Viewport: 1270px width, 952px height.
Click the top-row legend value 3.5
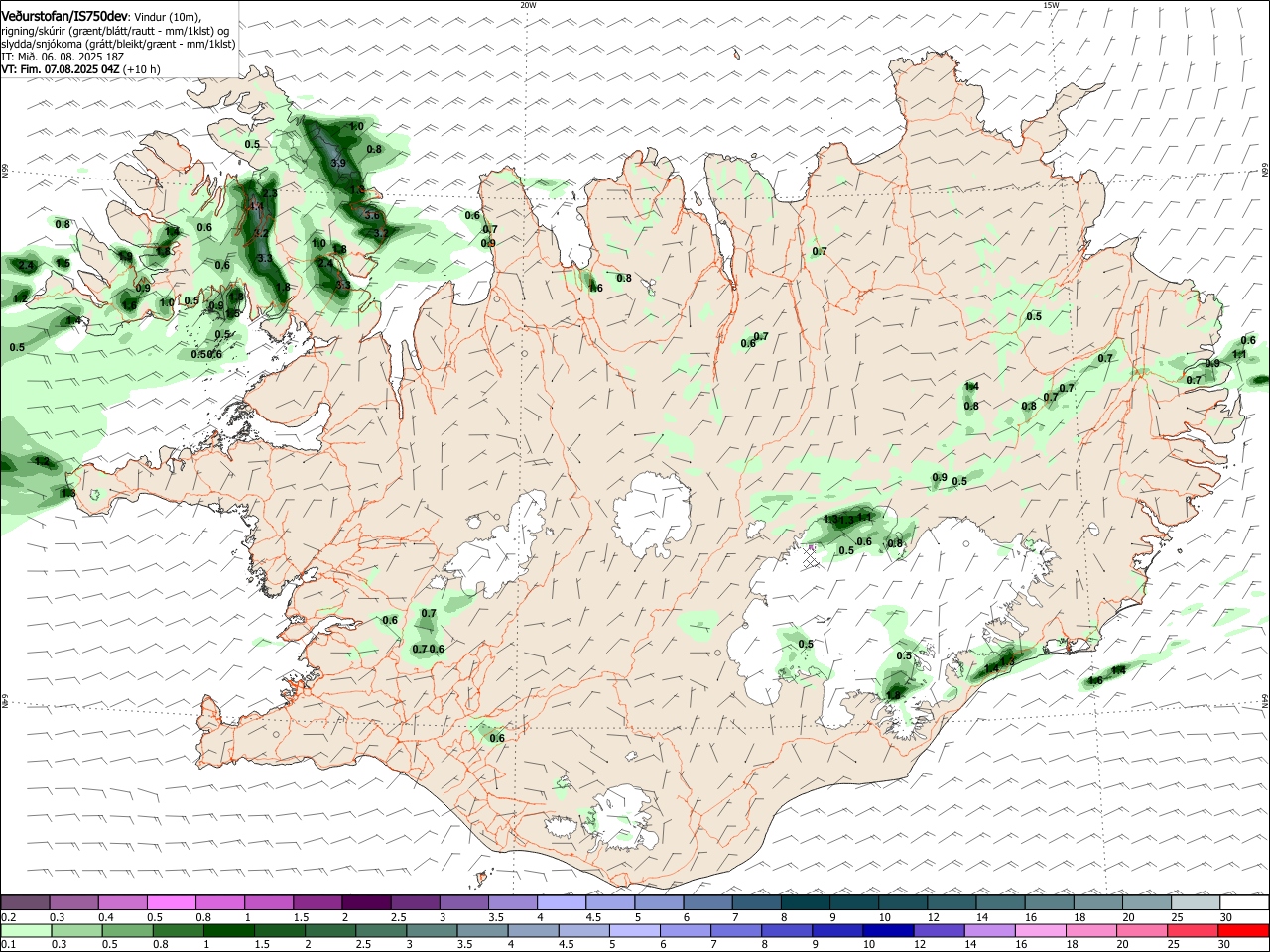[x=495, y=917]
